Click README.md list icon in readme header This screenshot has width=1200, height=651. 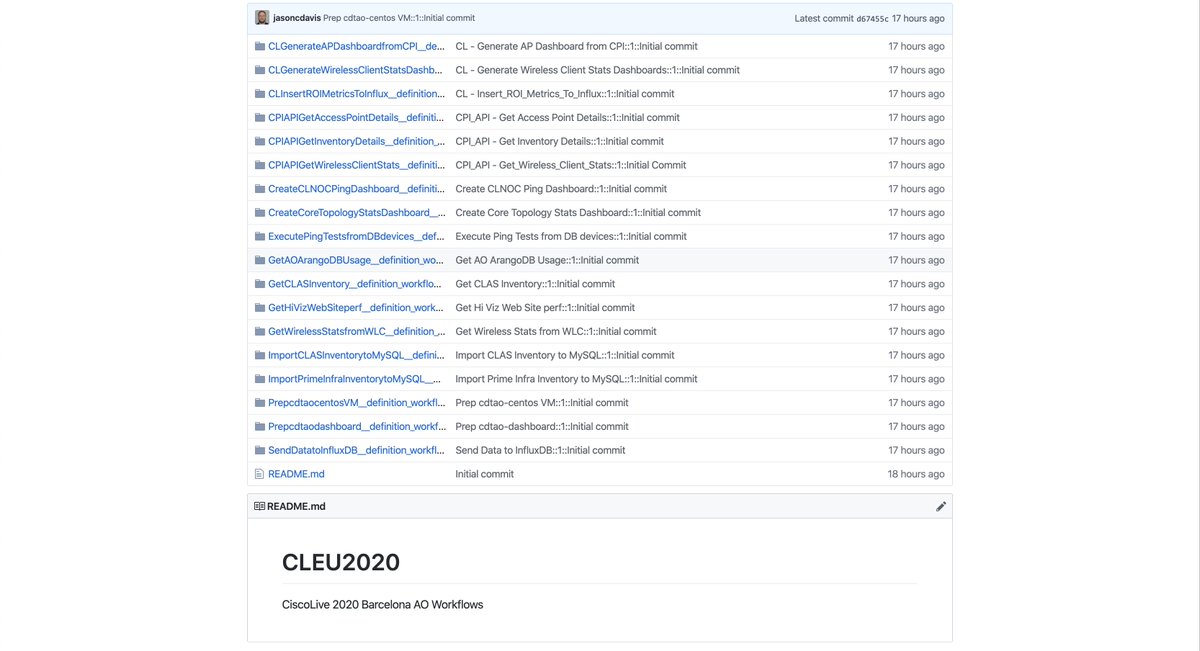260,507
